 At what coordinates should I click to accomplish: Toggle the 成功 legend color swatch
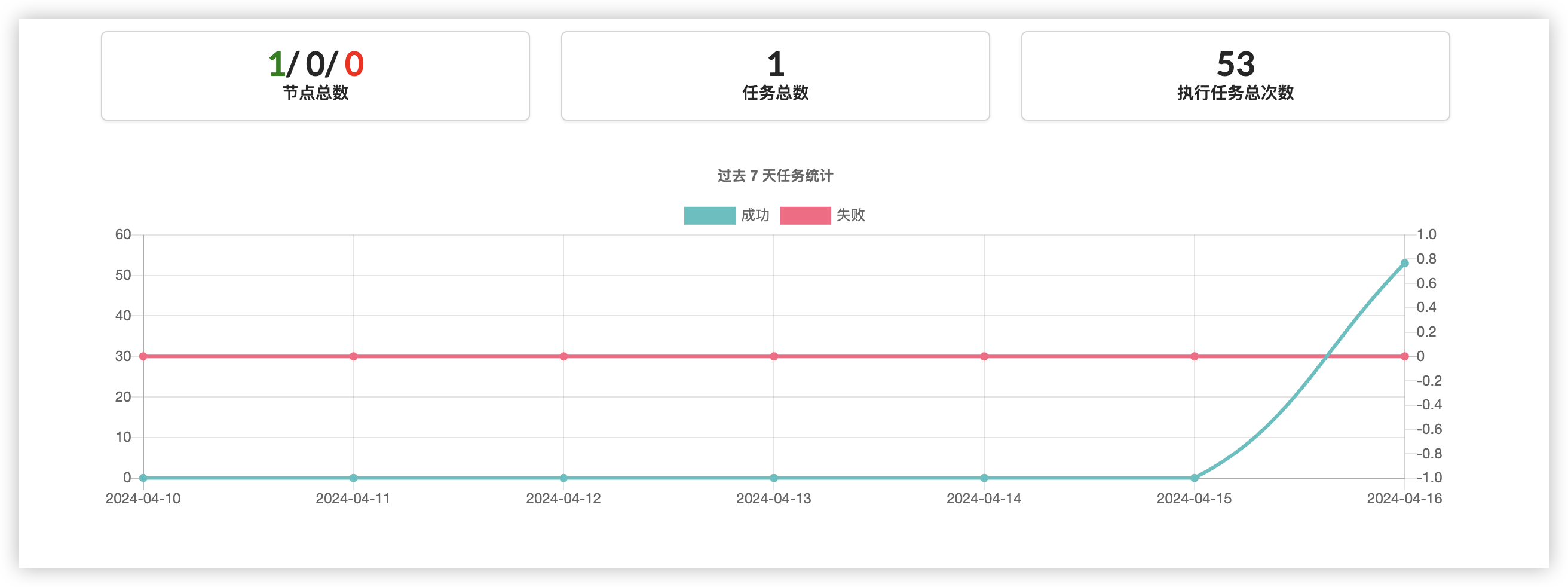pyautogui.click(x=709, y=216)
